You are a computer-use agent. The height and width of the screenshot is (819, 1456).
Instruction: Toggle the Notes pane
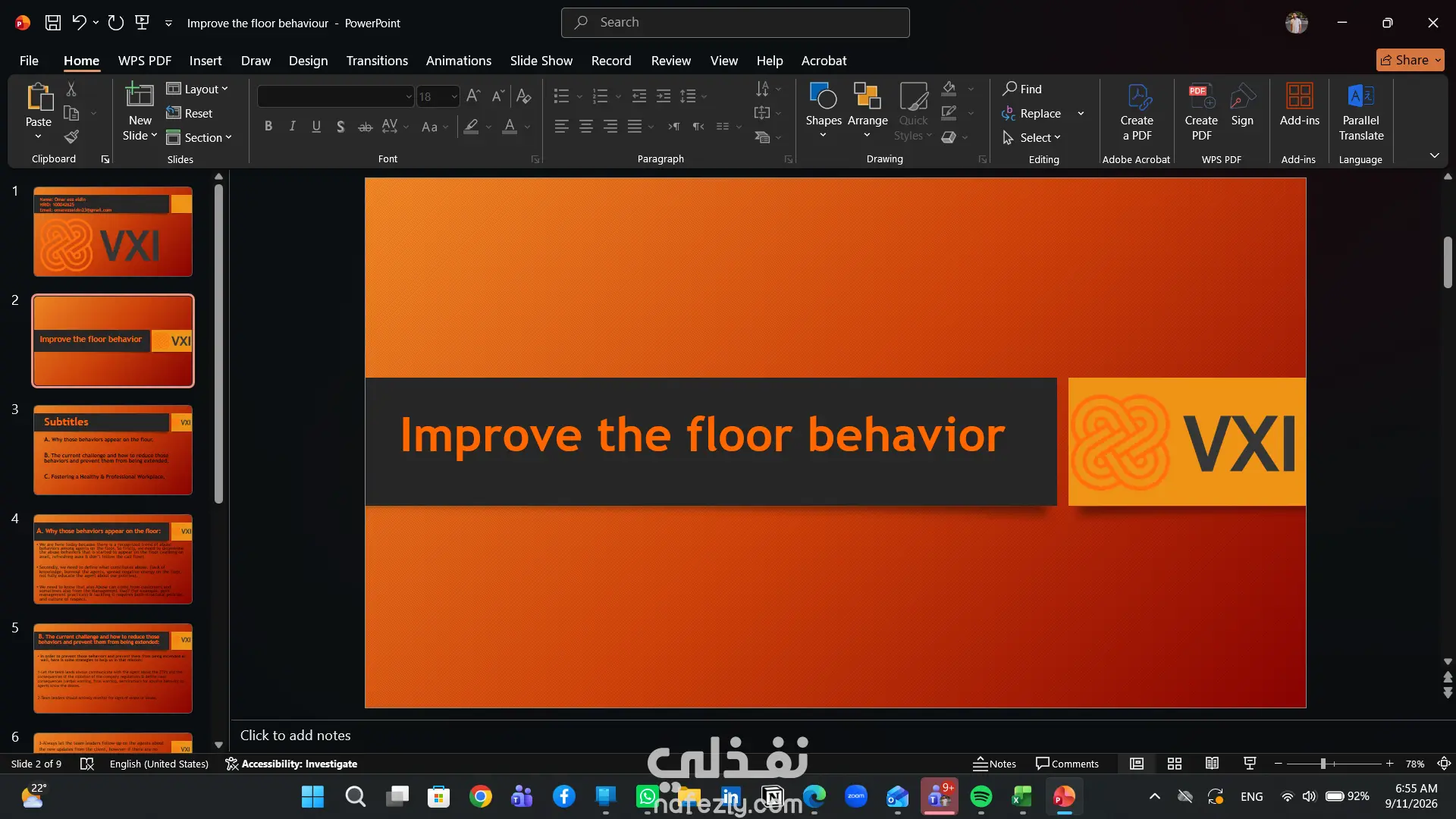994,764
